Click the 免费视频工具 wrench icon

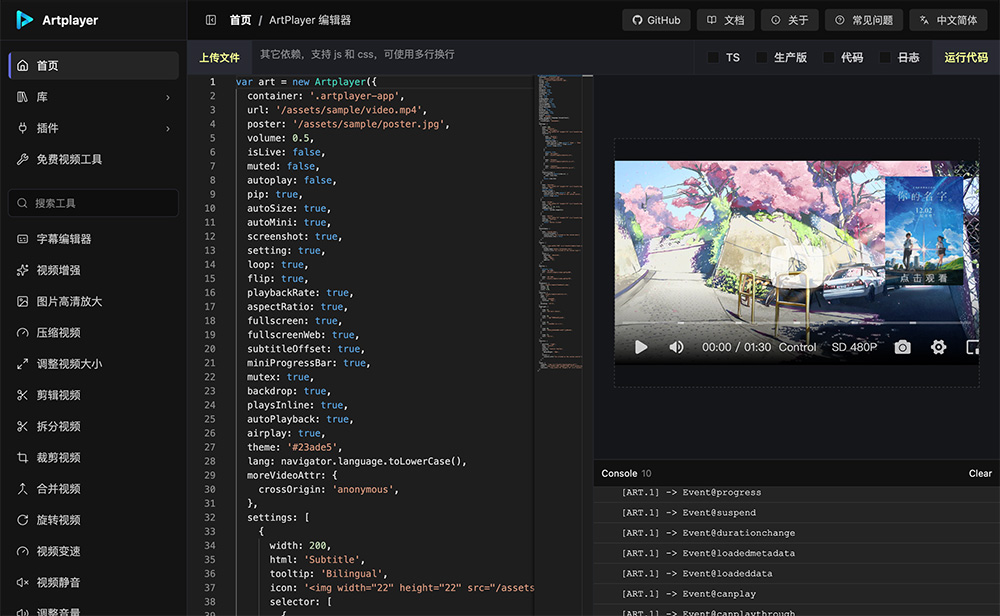pyautogui.click(x=22, y=159)
